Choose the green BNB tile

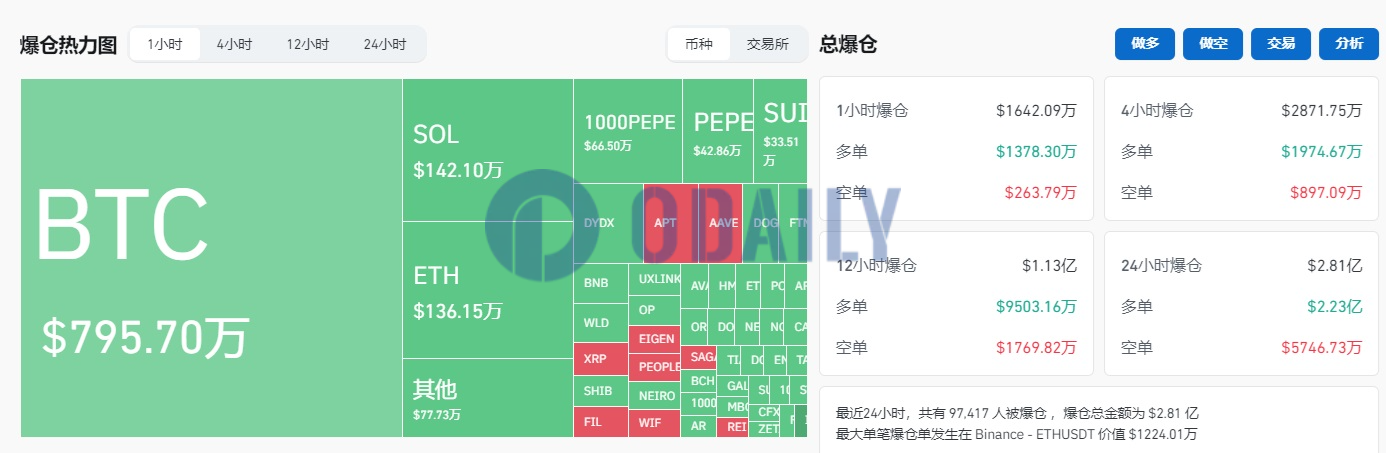click(600, 283)
